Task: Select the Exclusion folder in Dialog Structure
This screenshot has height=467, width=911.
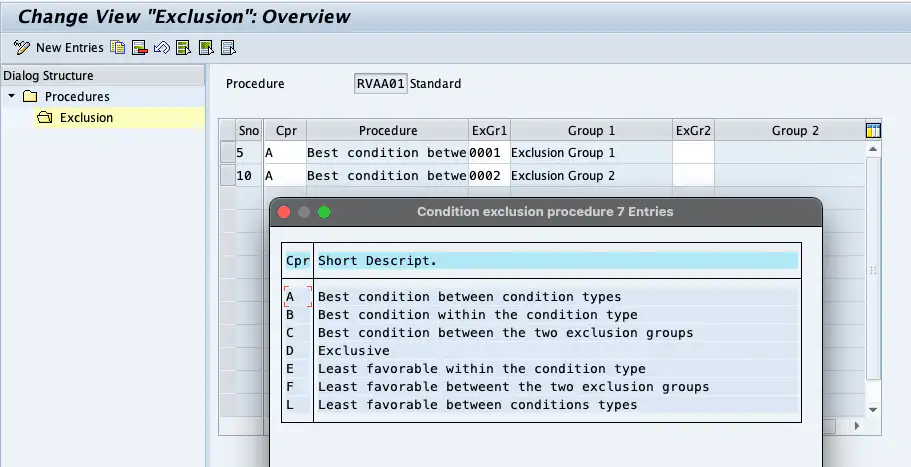Action: [x=86, y=117]
